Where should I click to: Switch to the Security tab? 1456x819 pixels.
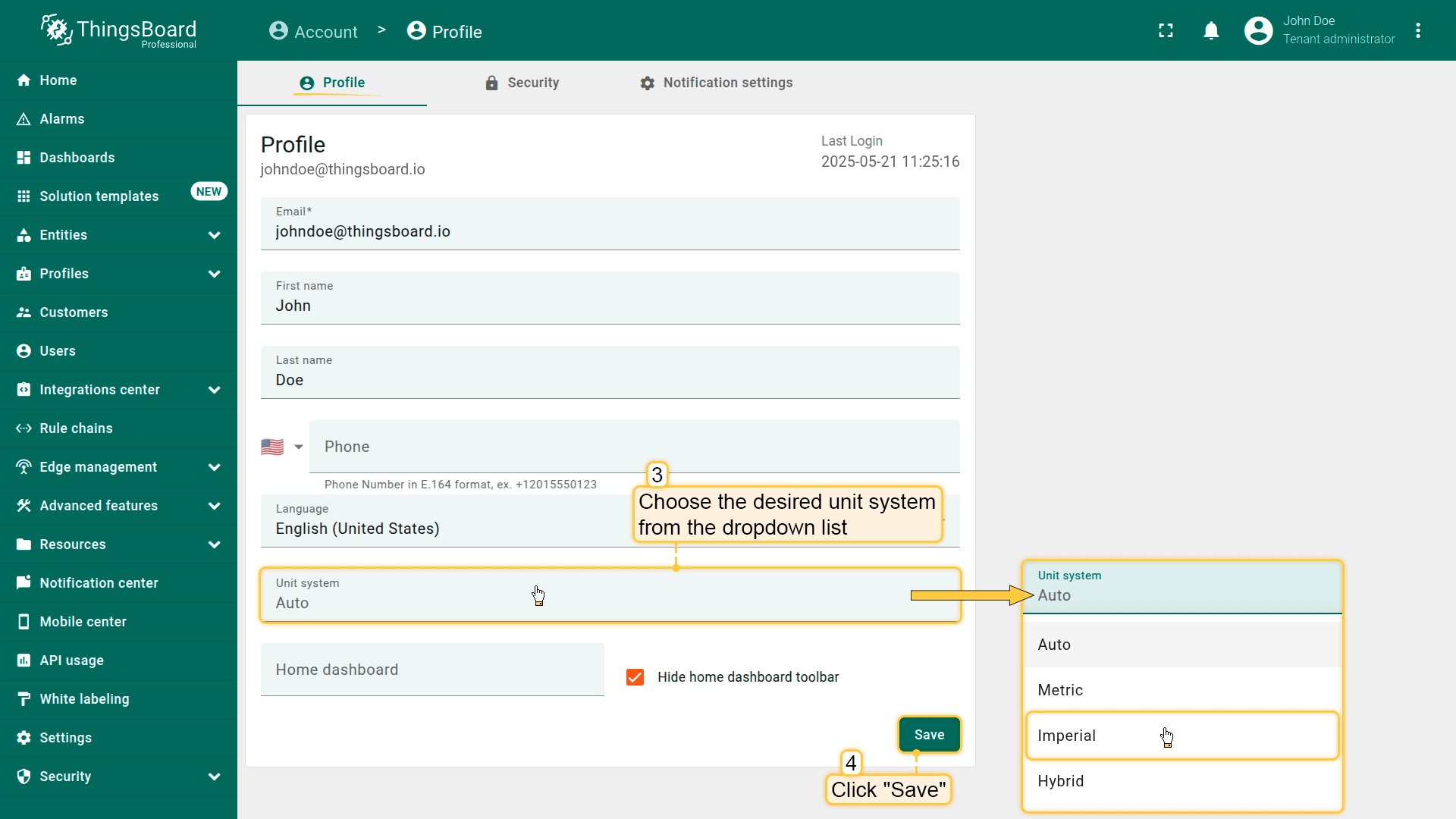tap(522, 83)
